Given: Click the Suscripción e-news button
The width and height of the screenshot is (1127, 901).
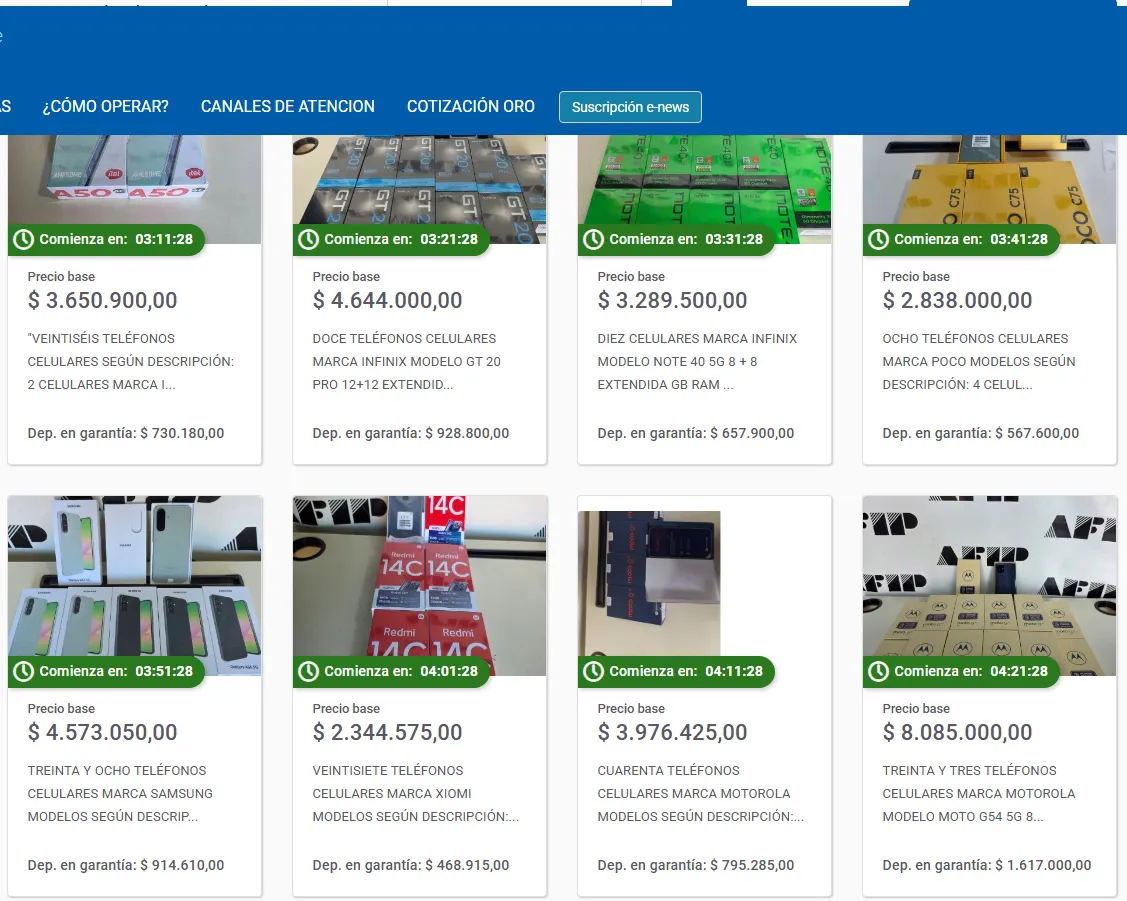Looking at the screenshot, I should (630, 107).
